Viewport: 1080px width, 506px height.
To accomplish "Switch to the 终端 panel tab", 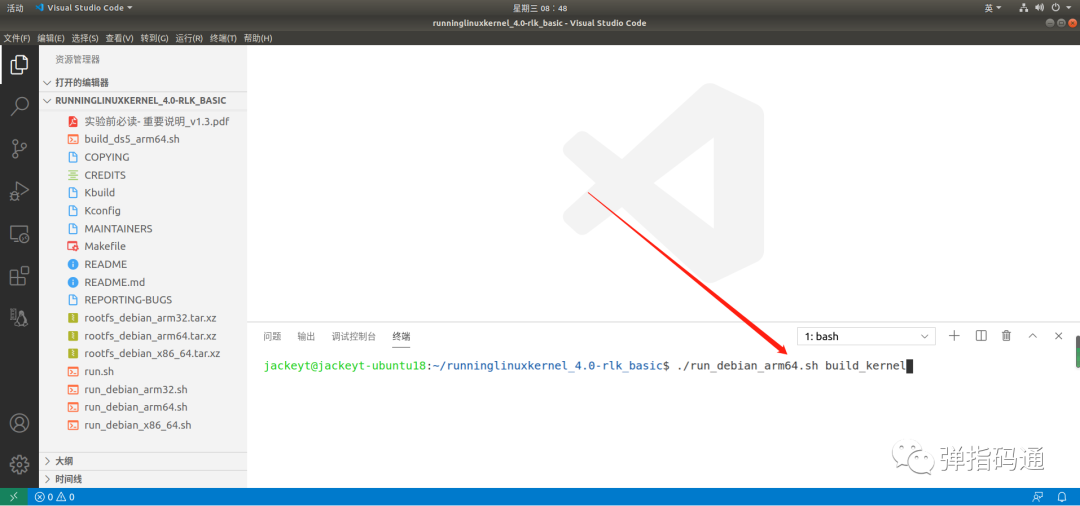I will coord(401,337).
